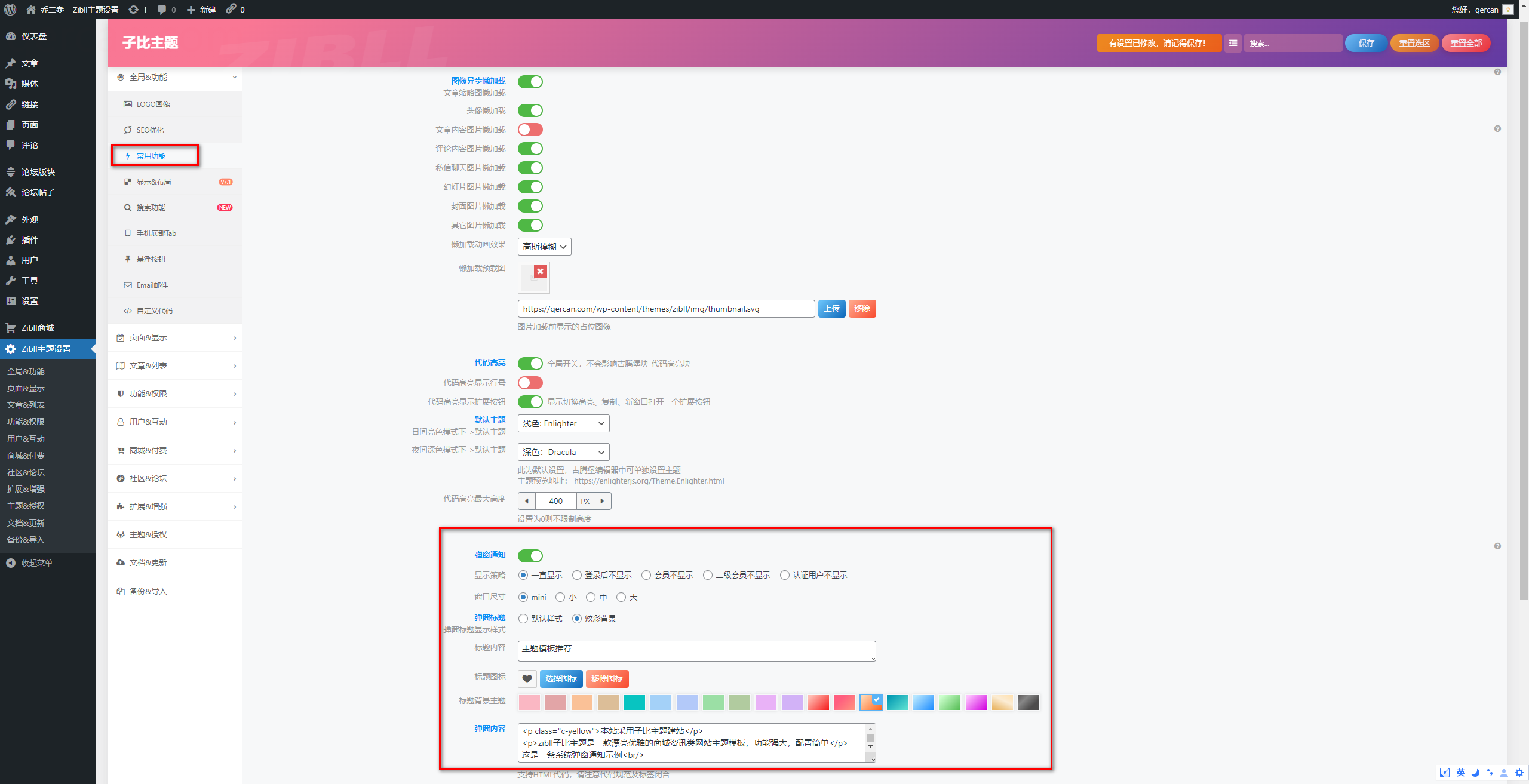Click help question mark beside 弹窗通知 section

coord(1497,546)
